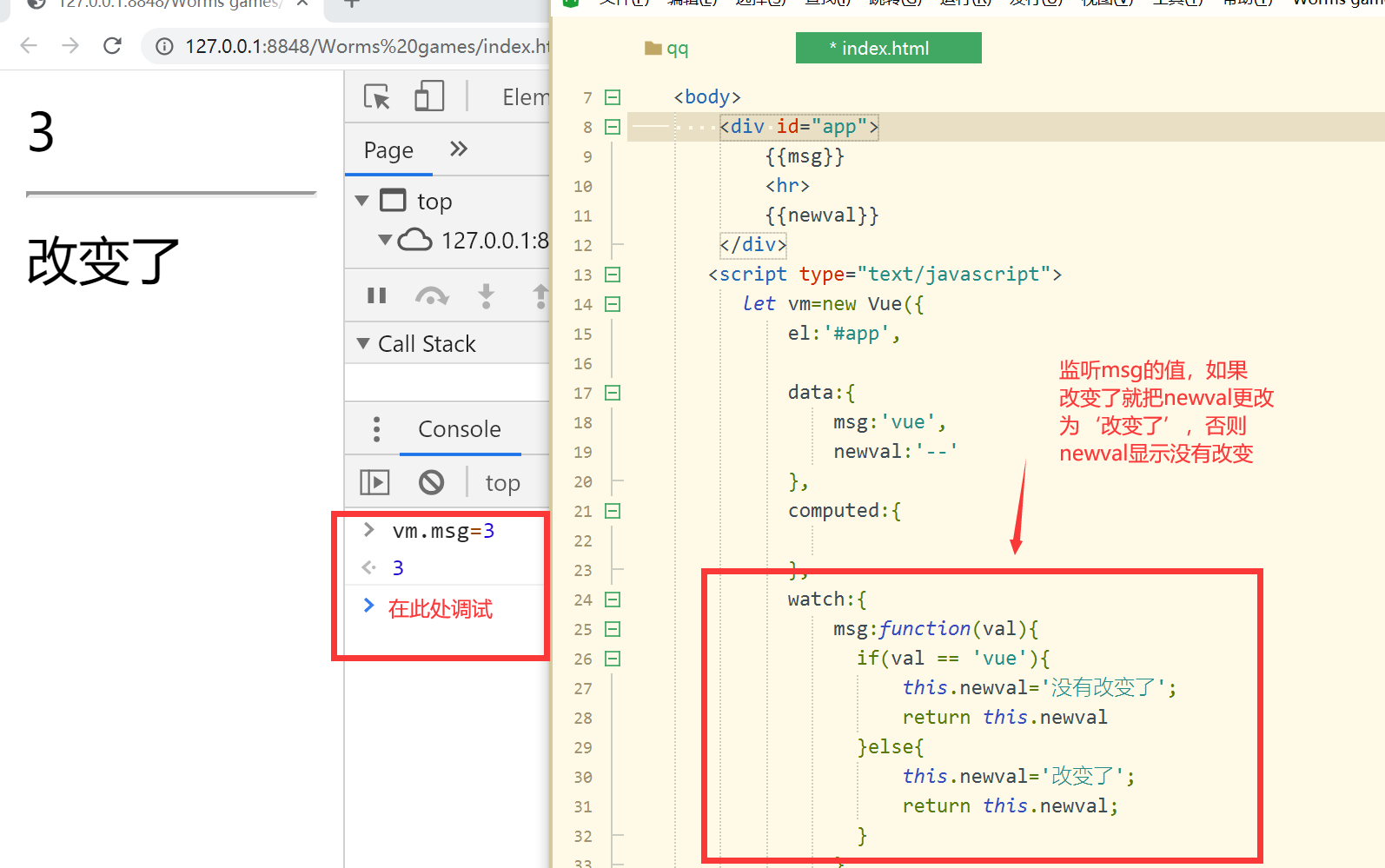Fold the data object at line 17
Viewport: 1385px width, 868px height.
click(613, 393)
